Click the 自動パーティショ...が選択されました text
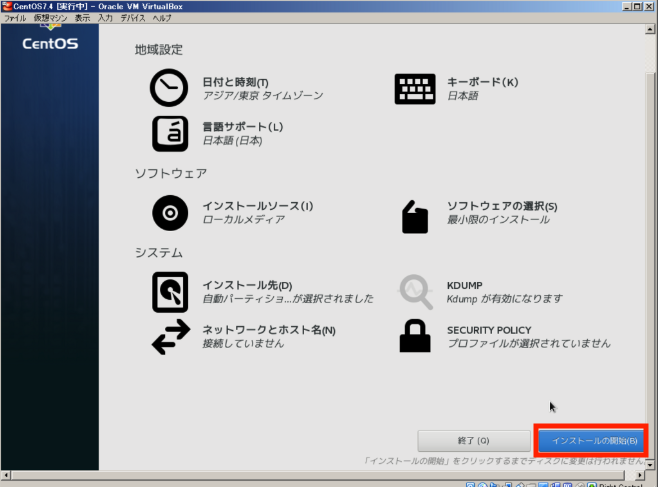This screenshot has height=488, width=660. point(288,299)
